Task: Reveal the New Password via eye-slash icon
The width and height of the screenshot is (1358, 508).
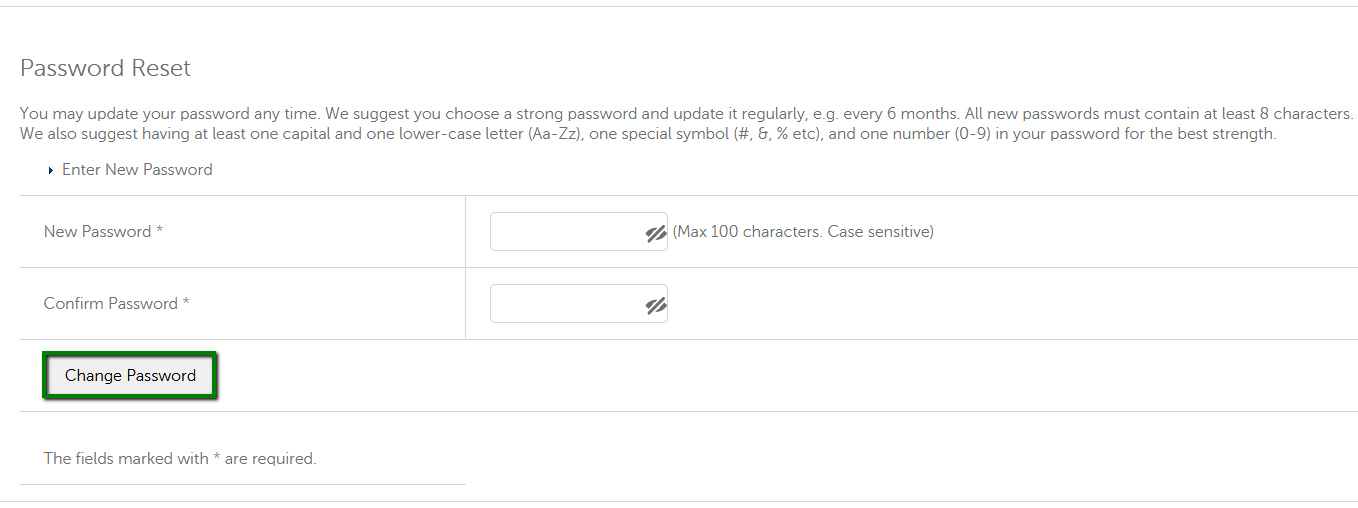Action: tap(656, 233)
